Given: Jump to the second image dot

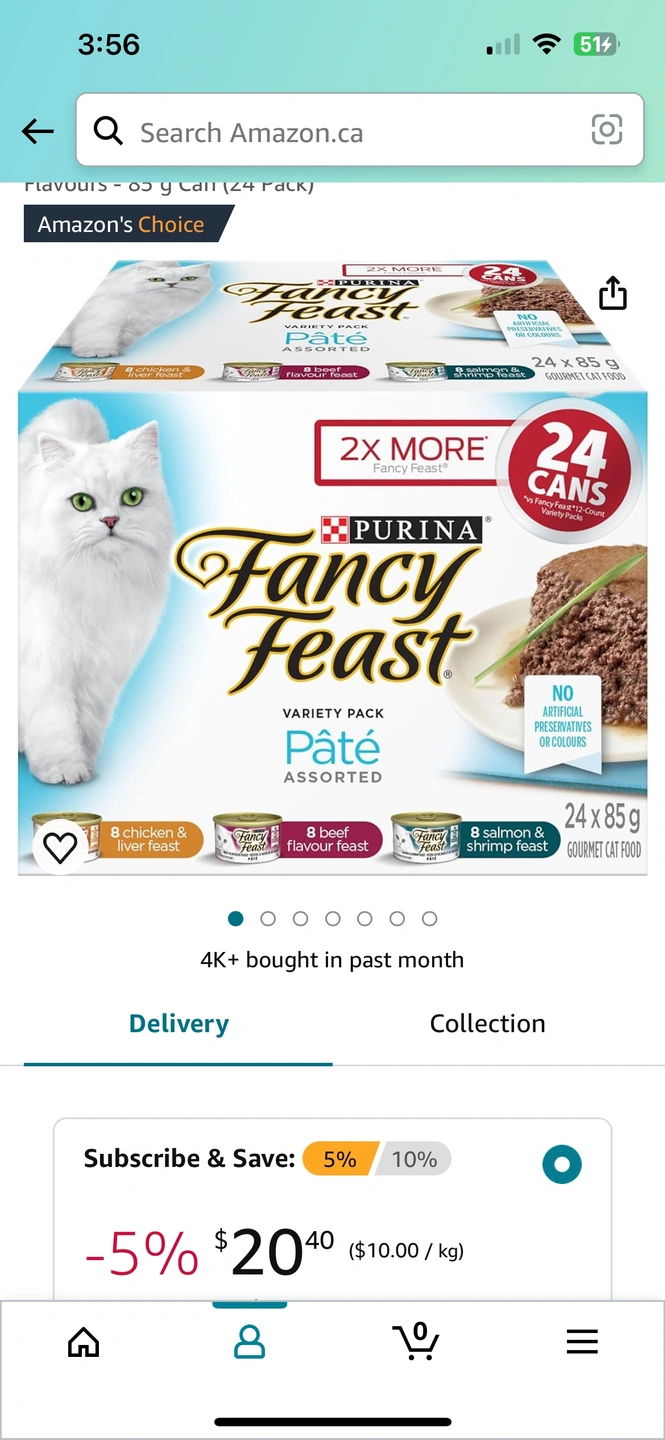Looking at the screenshot, I should (x=268, y=918).
